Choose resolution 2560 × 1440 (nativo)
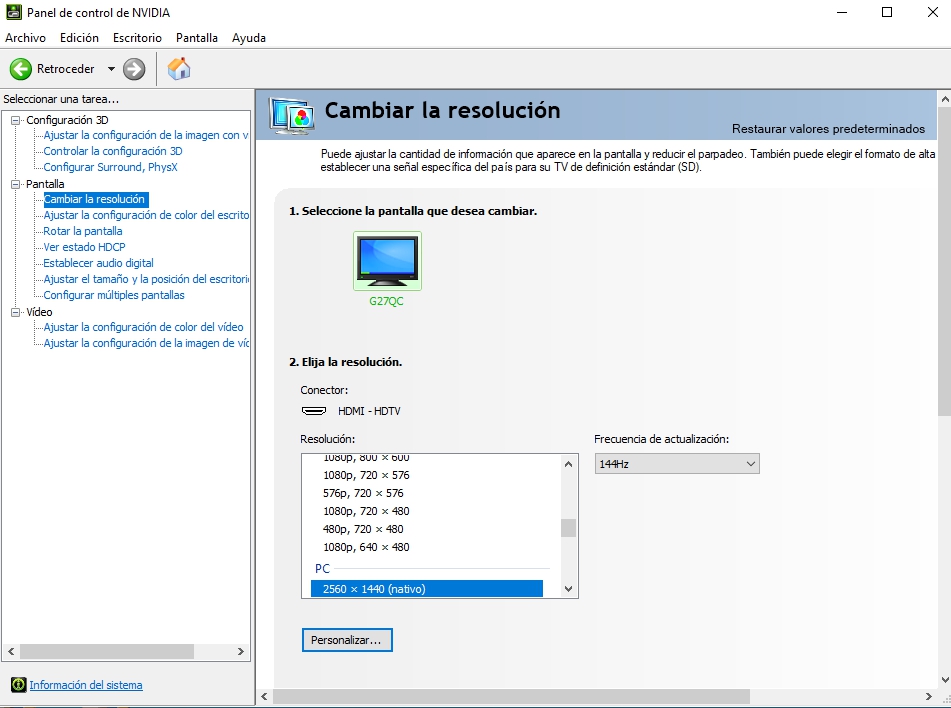 426,589
